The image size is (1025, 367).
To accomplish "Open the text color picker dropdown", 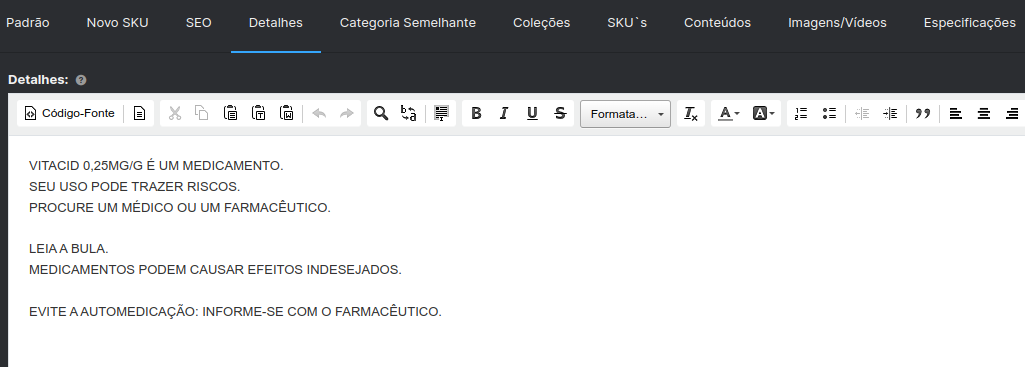I will pos(729,113).
